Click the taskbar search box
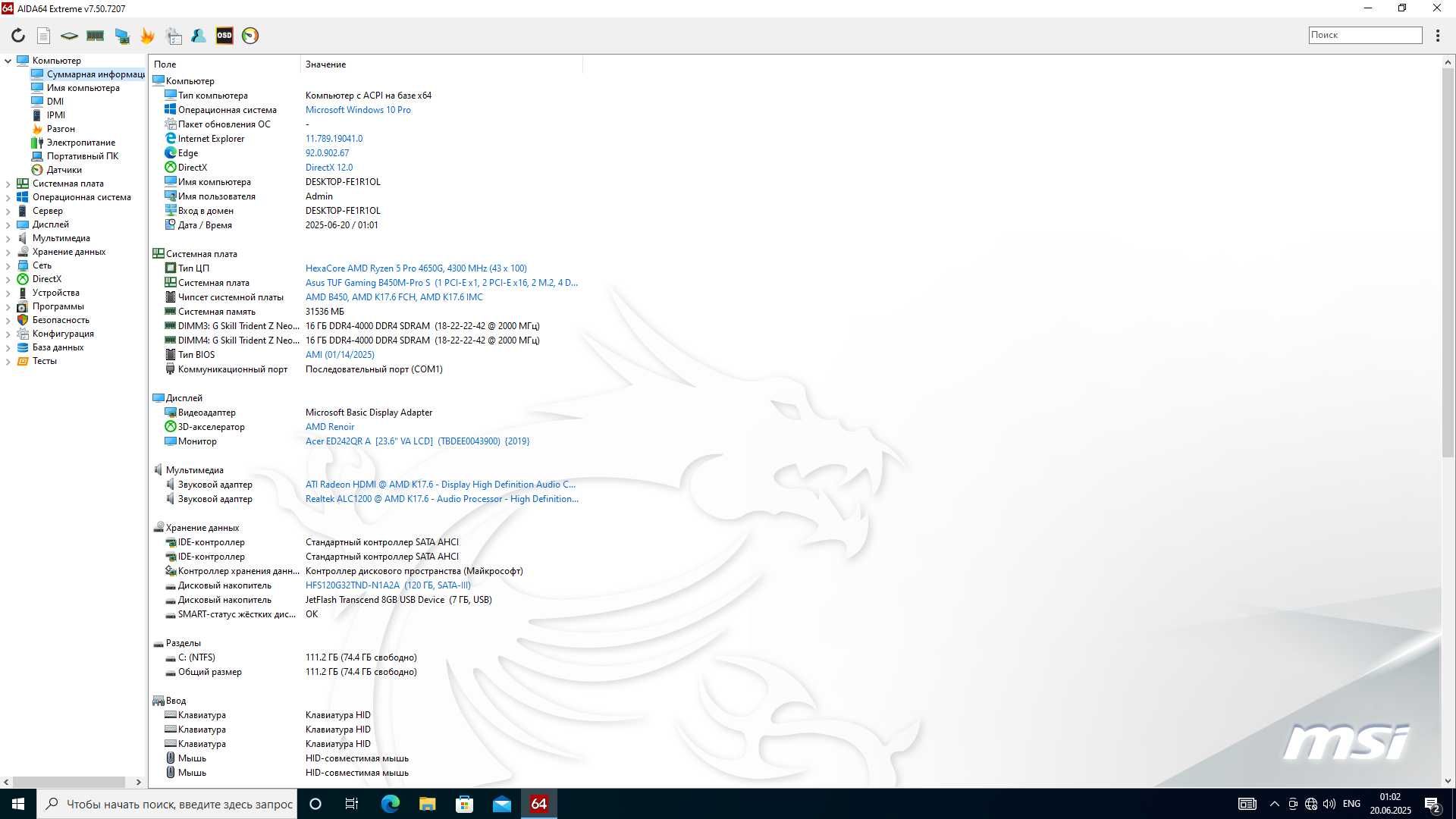This screenshot has width=1456, height=819. 167,804
